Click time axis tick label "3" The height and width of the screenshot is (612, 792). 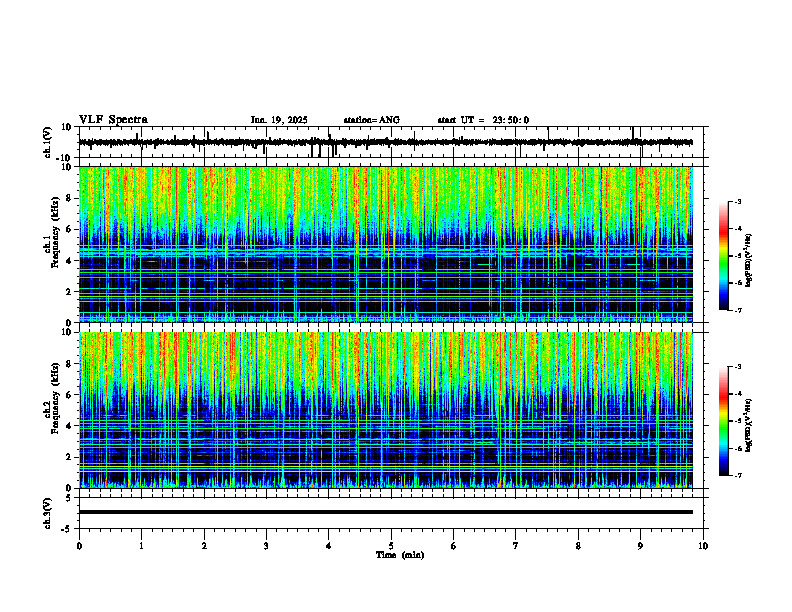[266, 546]
